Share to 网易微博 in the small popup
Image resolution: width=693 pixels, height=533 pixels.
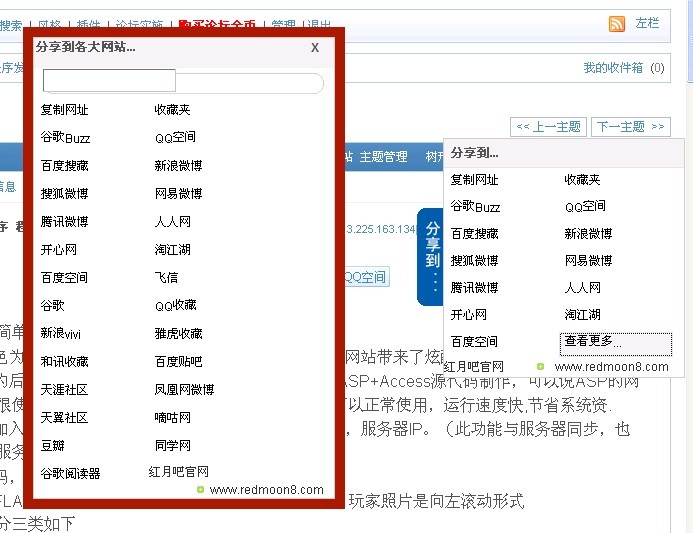click(588, 261)
